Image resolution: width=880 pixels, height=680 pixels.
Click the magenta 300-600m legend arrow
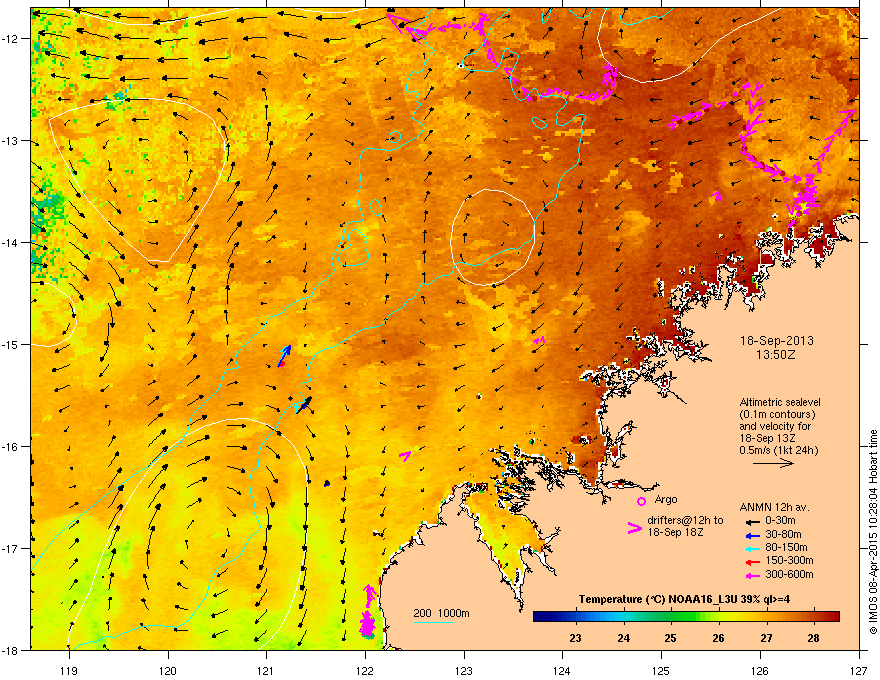pos(753,575)
